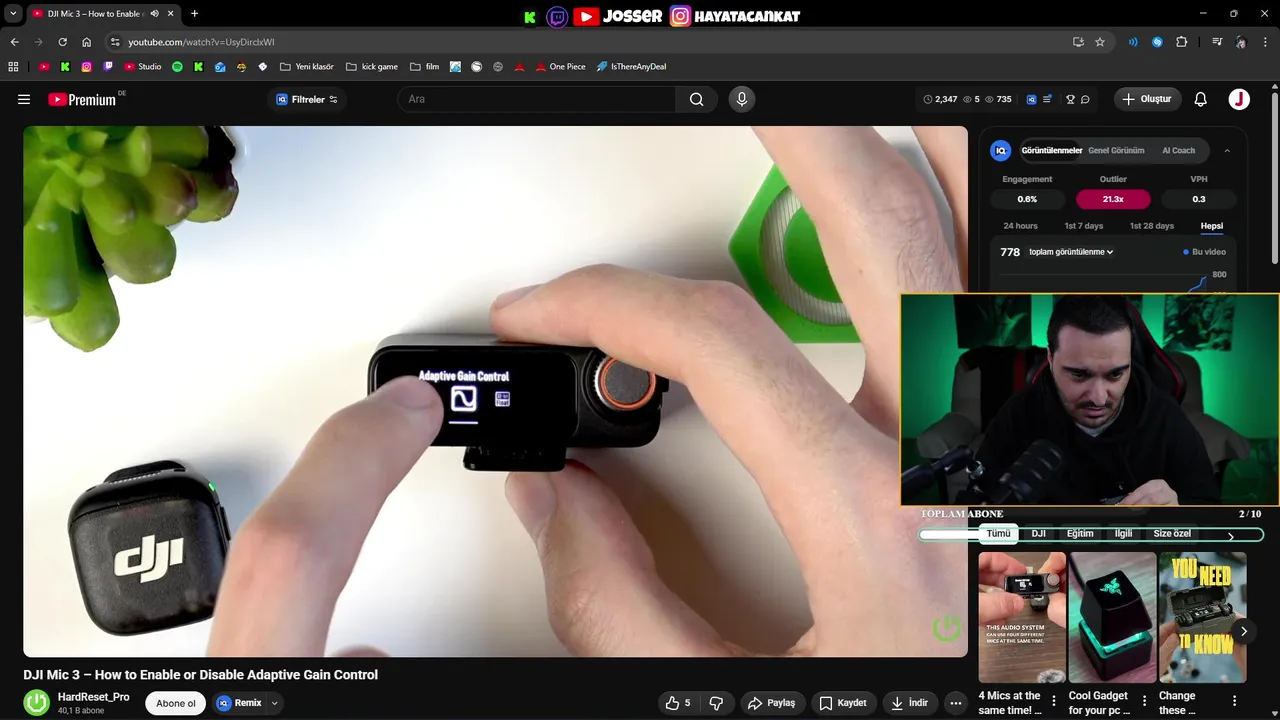1280x720 pixels.
Task: Open options for '4 Mics at the same time' video
Action: (1054, 701)
